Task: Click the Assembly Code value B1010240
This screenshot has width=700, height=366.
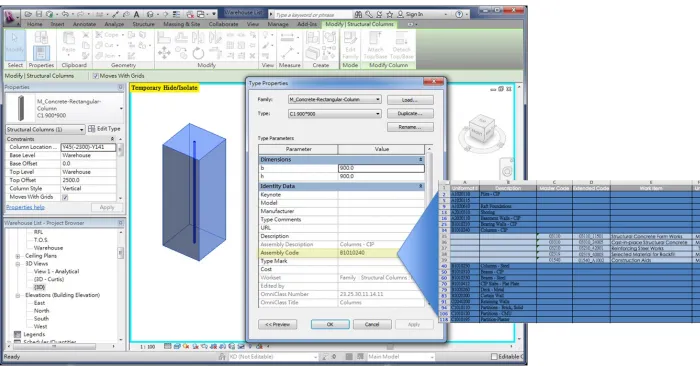Action: 352,253
